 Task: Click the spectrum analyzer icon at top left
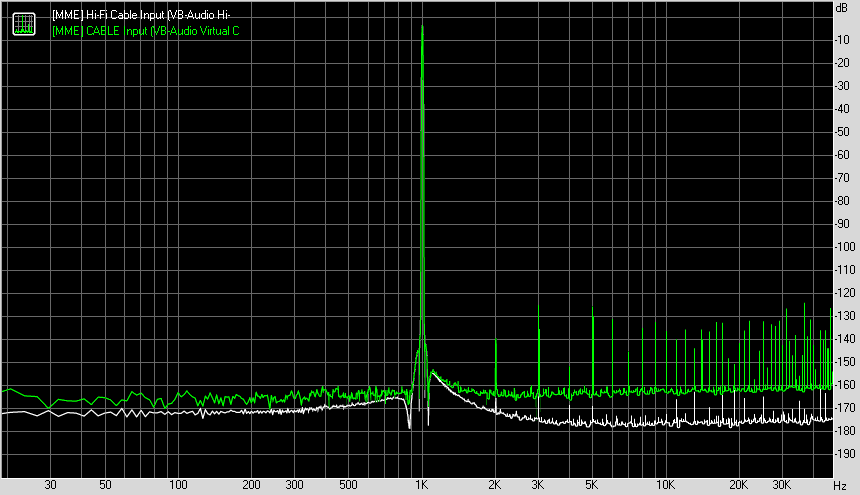(x=24, y=24)
